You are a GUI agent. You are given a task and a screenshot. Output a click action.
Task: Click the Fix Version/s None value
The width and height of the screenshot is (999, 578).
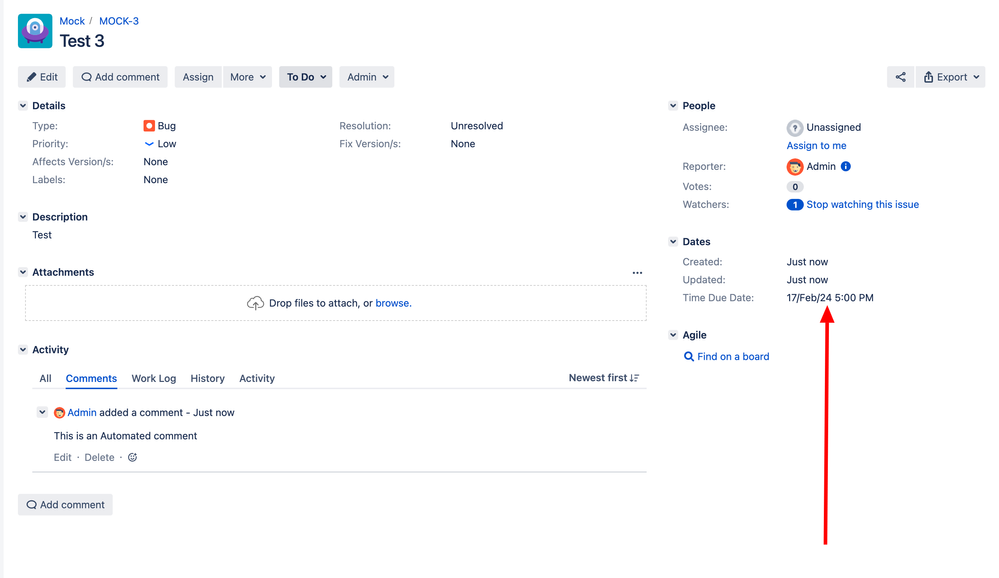click(463, 144)
